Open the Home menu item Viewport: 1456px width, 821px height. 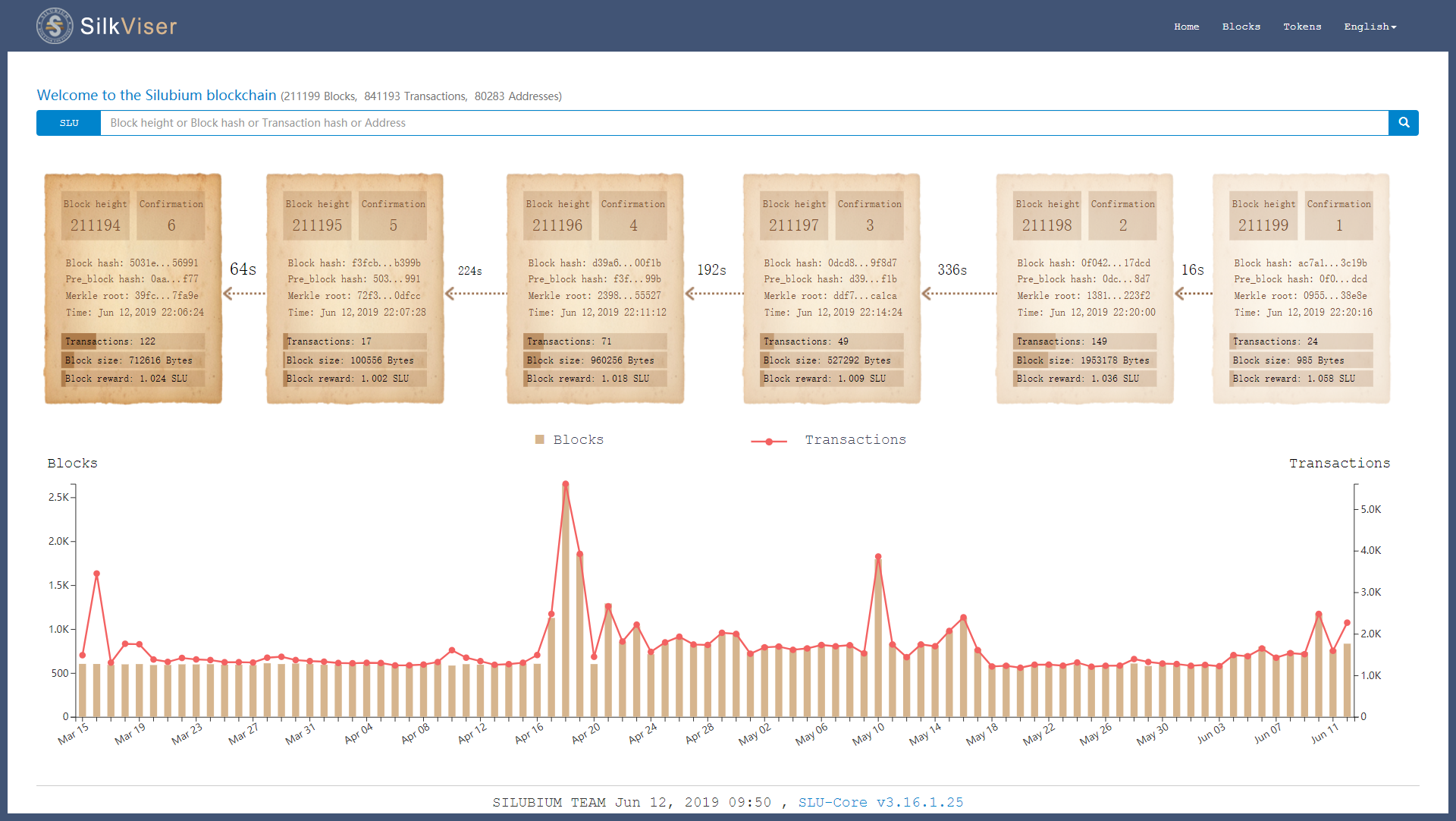1186,27
